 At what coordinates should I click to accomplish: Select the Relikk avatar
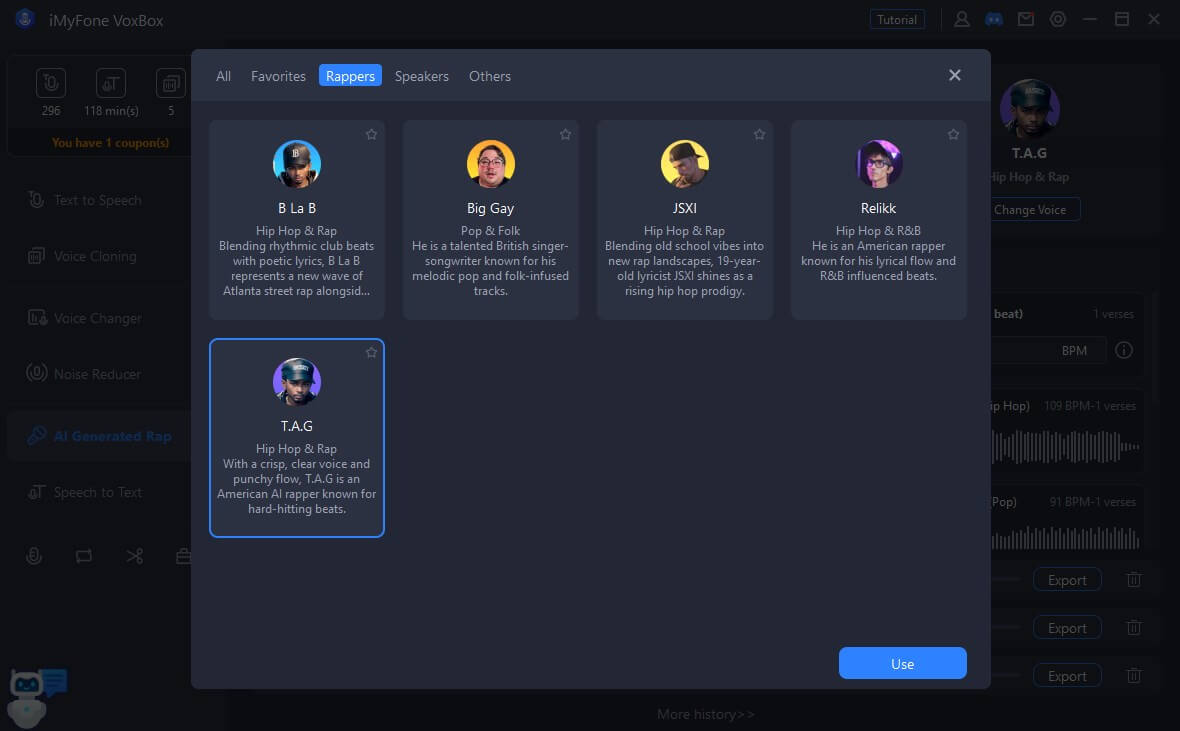[878, 163]
